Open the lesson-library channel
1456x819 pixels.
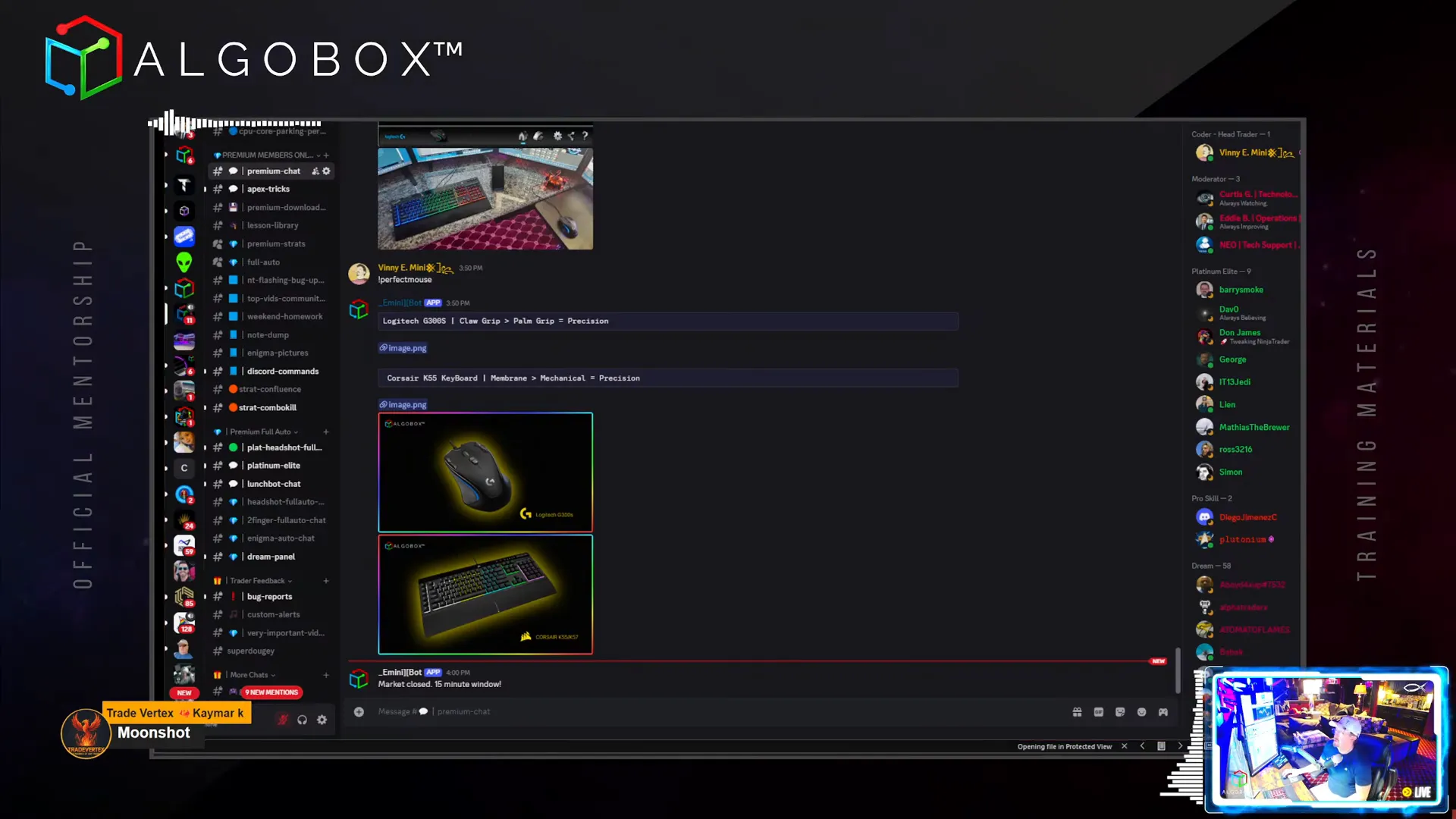coord(271,226)
